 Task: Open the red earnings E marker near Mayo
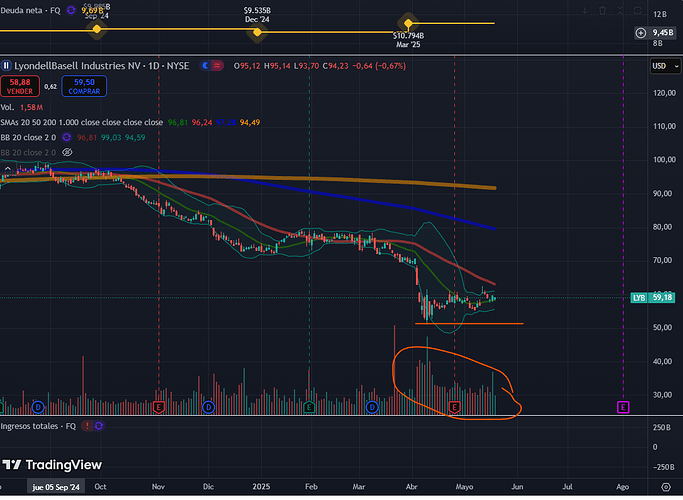(x=454, y=408)
